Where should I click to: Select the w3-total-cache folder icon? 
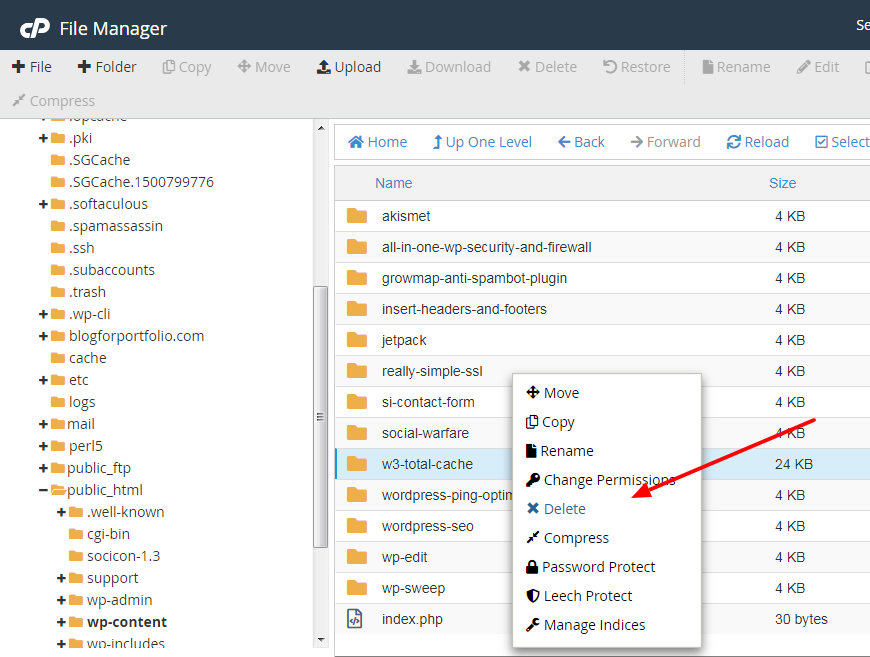click(x=357, y=464)
